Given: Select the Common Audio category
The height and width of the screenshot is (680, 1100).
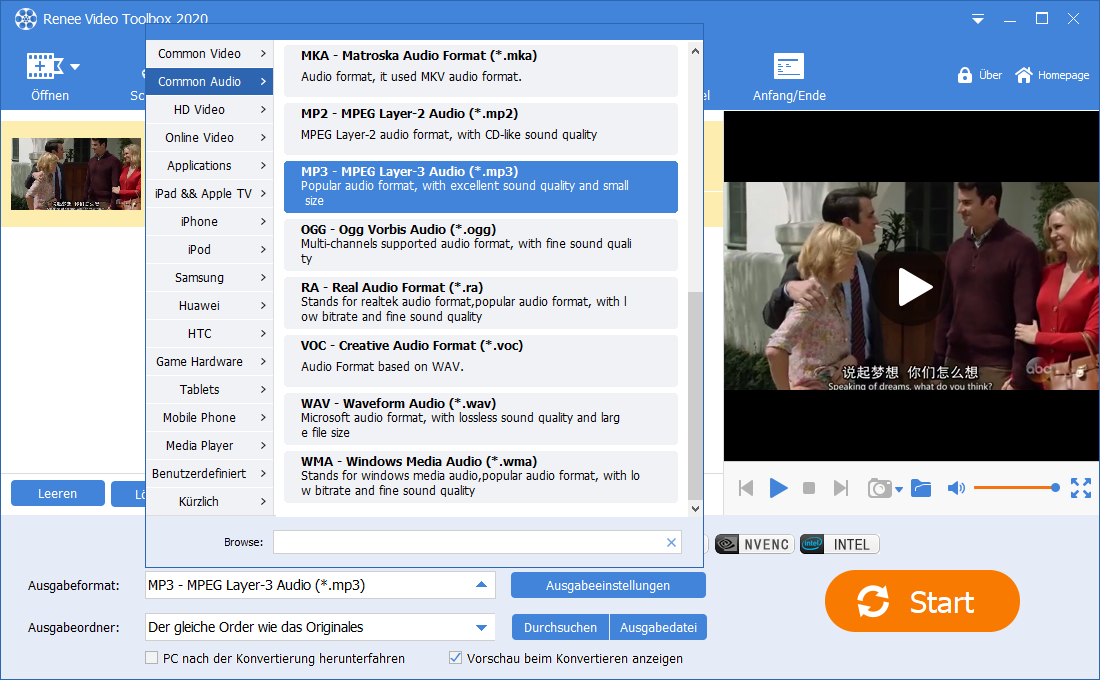Looking at the screenshot, I should pyautogui.click(x=209, y=81).
